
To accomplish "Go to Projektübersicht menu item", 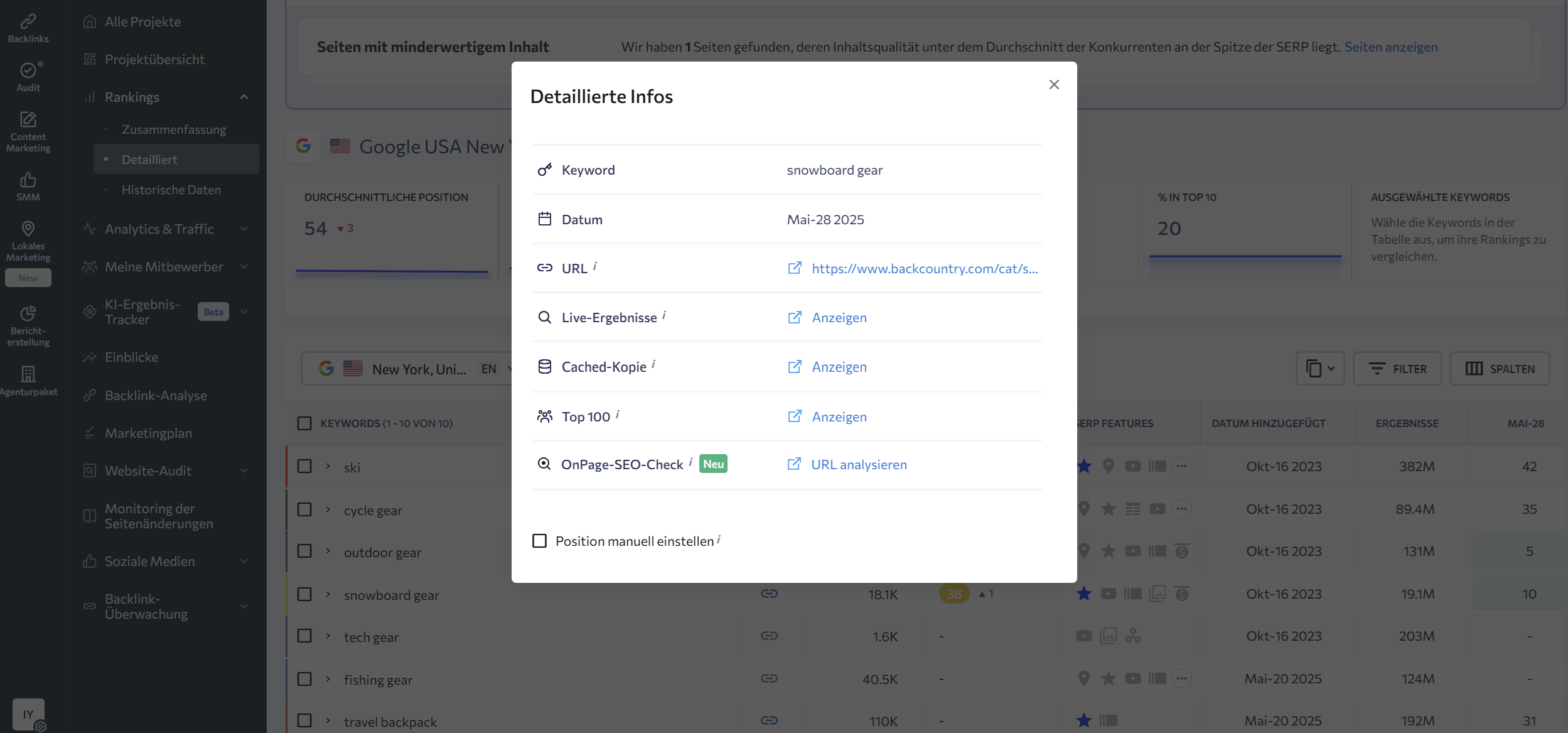I will pyautogui.click(x=154, y=59).
